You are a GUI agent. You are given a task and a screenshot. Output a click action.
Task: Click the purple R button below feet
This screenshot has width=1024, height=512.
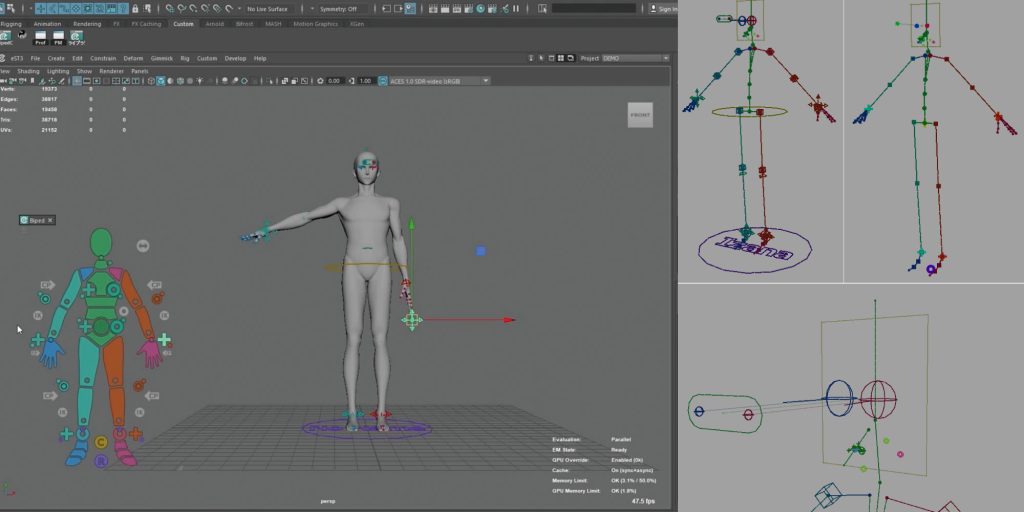point(100,461)
